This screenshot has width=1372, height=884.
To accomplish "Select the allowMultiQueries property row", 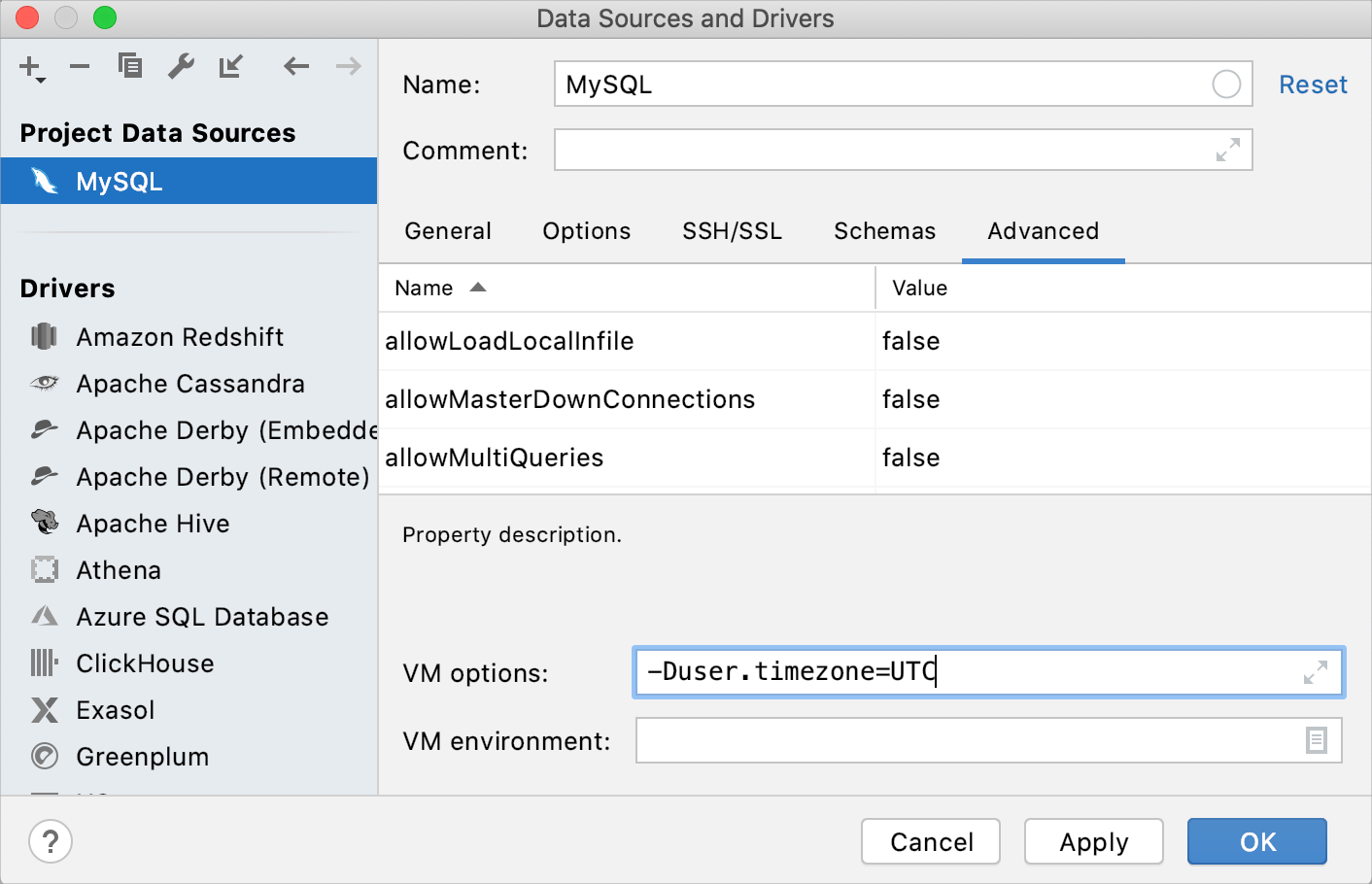I will click(875, 458).
